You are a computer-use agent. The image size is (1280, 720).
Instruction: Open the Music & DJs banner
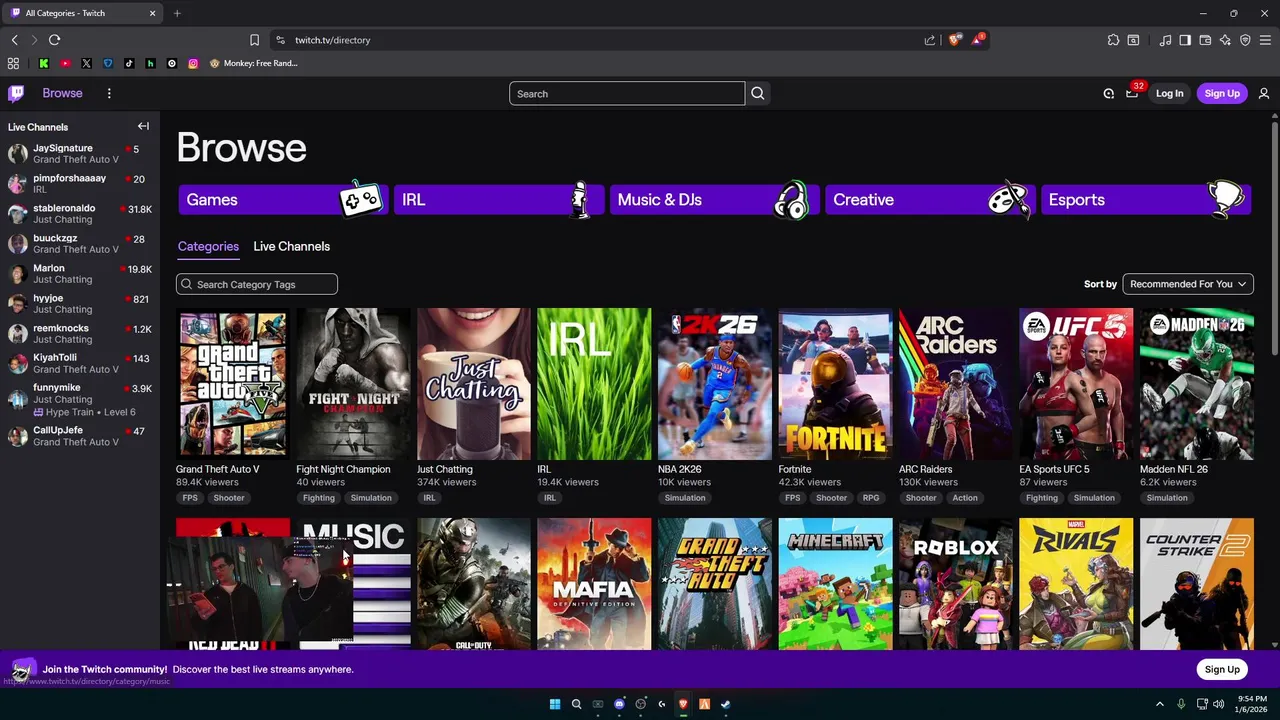tap(714, 199)
